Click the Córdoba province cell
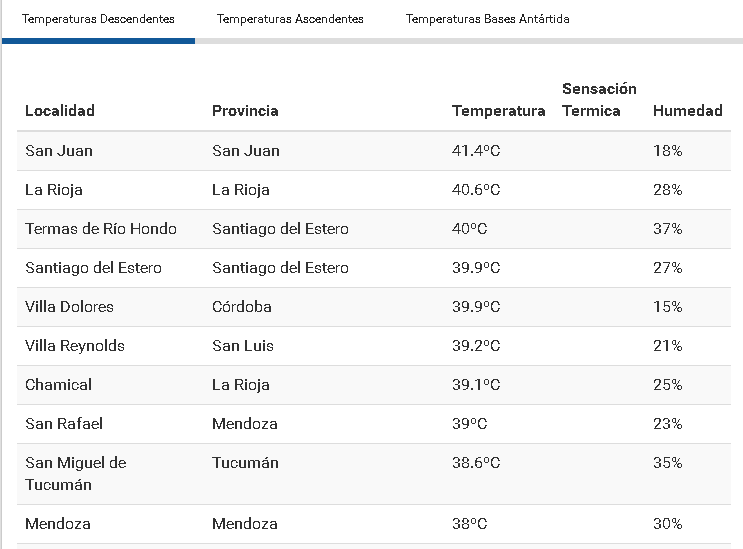The image size is (743, 549). 242,307
